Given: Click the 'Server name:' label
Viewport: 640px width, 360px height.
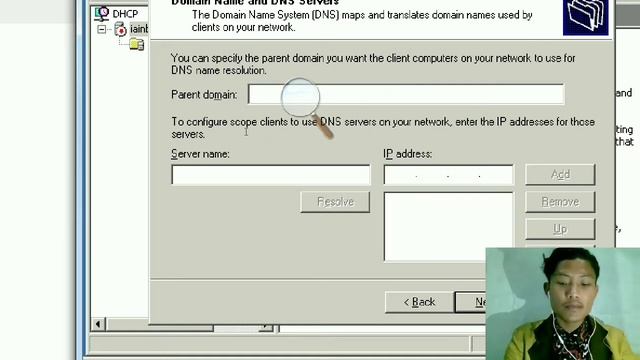Looking at the screenshot, I should (200, 154).
